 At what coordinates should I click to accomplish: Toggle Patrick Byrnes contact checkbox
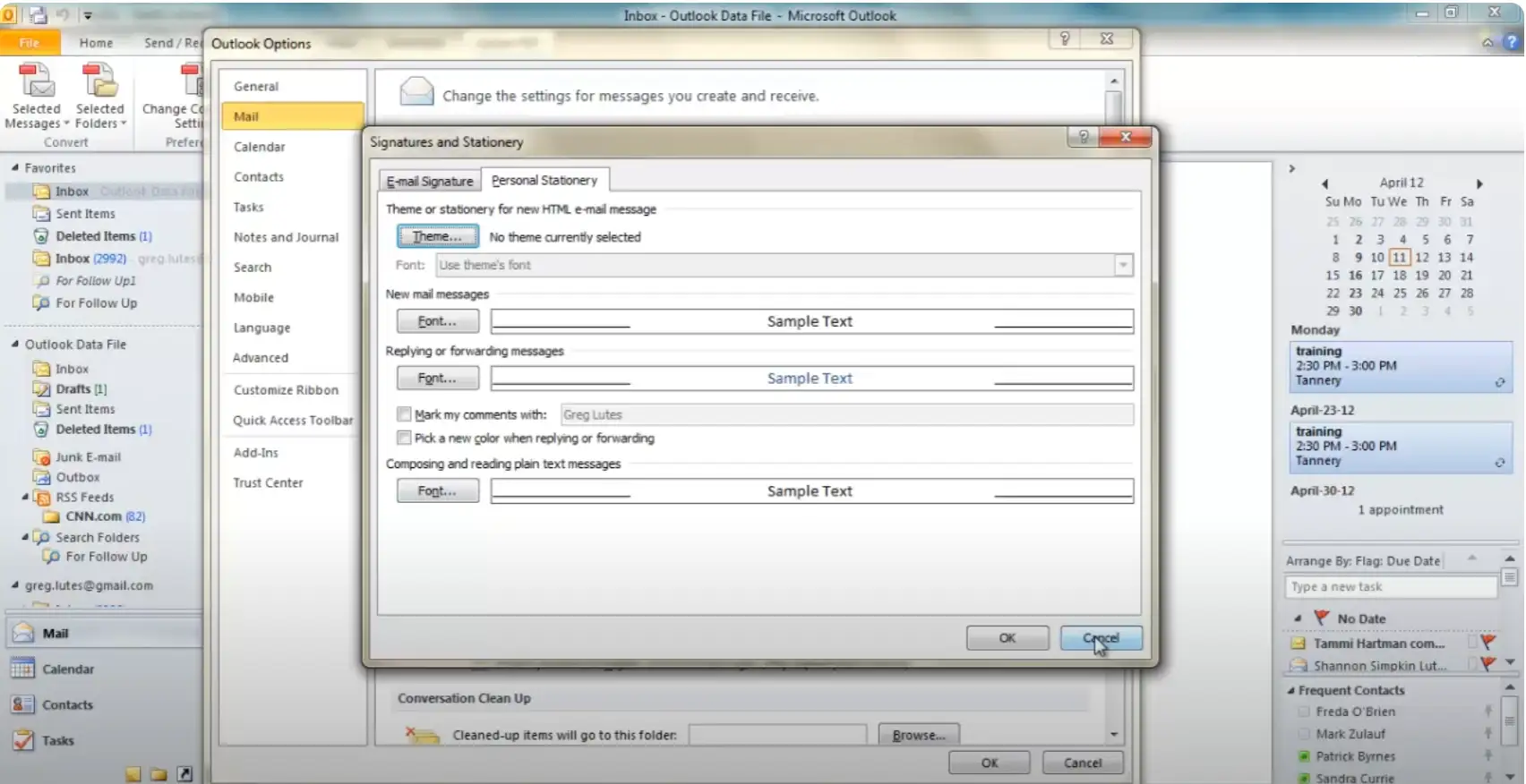tap(1304, 756)
